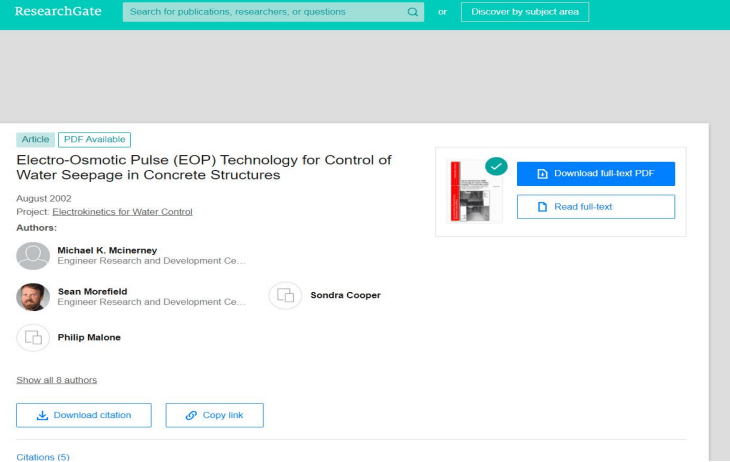The image size is (730, 462).
Task: Open the Citations (5) tab
Action: click(x=43, y=457)
